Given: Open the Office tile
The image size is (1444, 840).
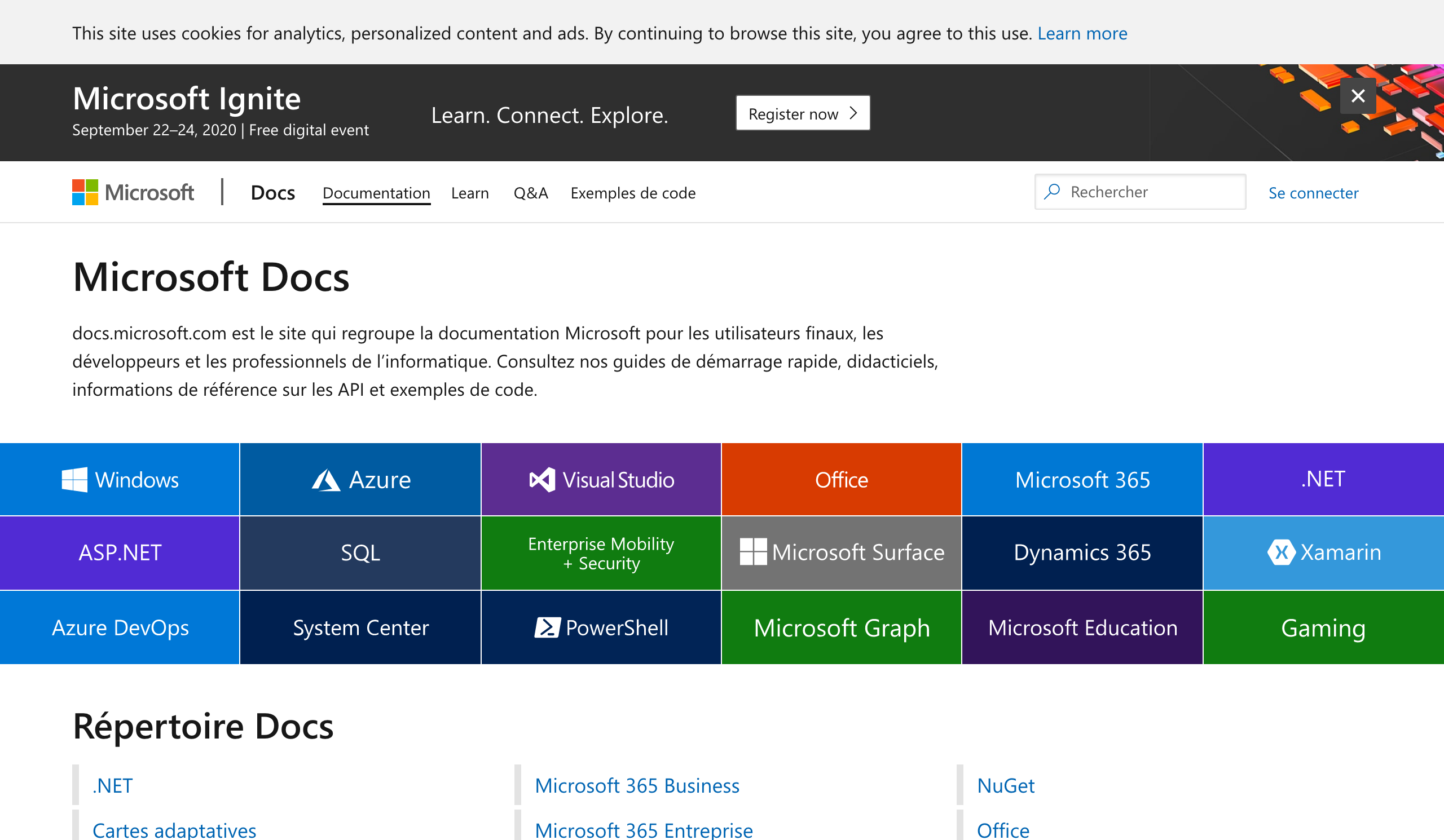Looking at the screenshot, I should coord(841,480).
